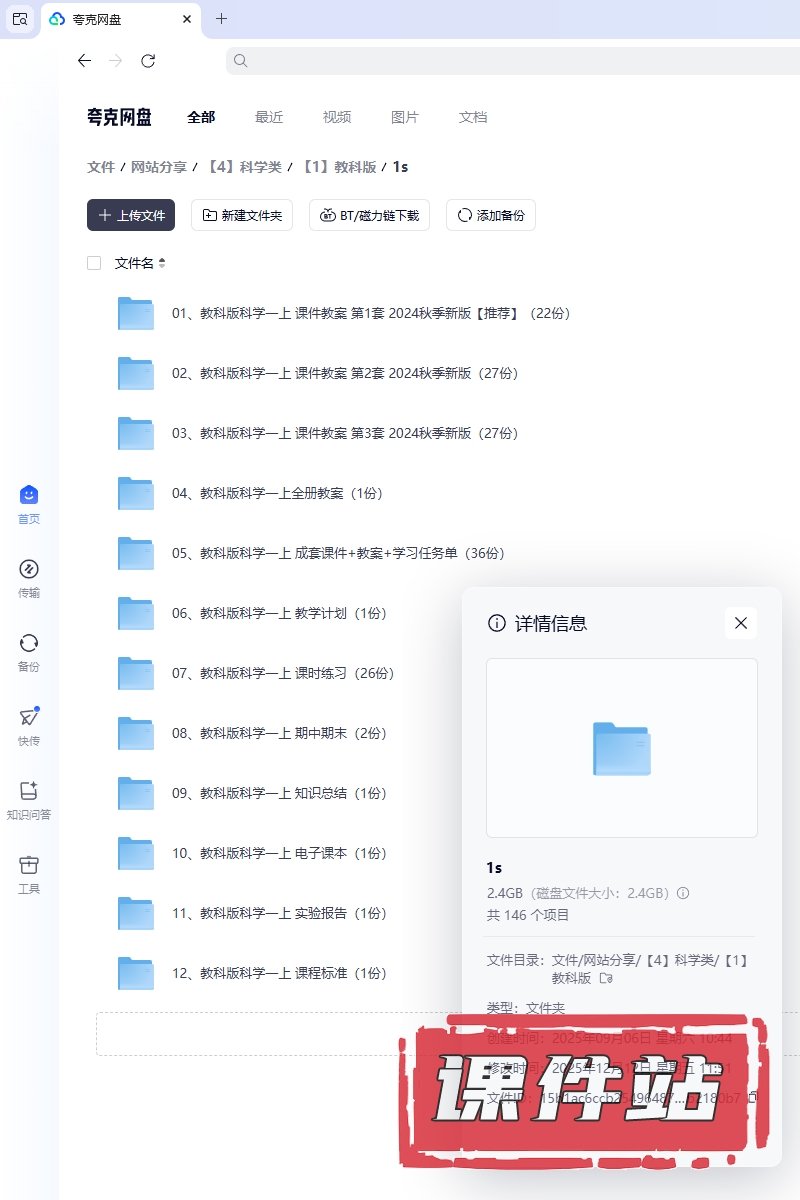Open the 首页 home sidebar icon

point(28,495)
